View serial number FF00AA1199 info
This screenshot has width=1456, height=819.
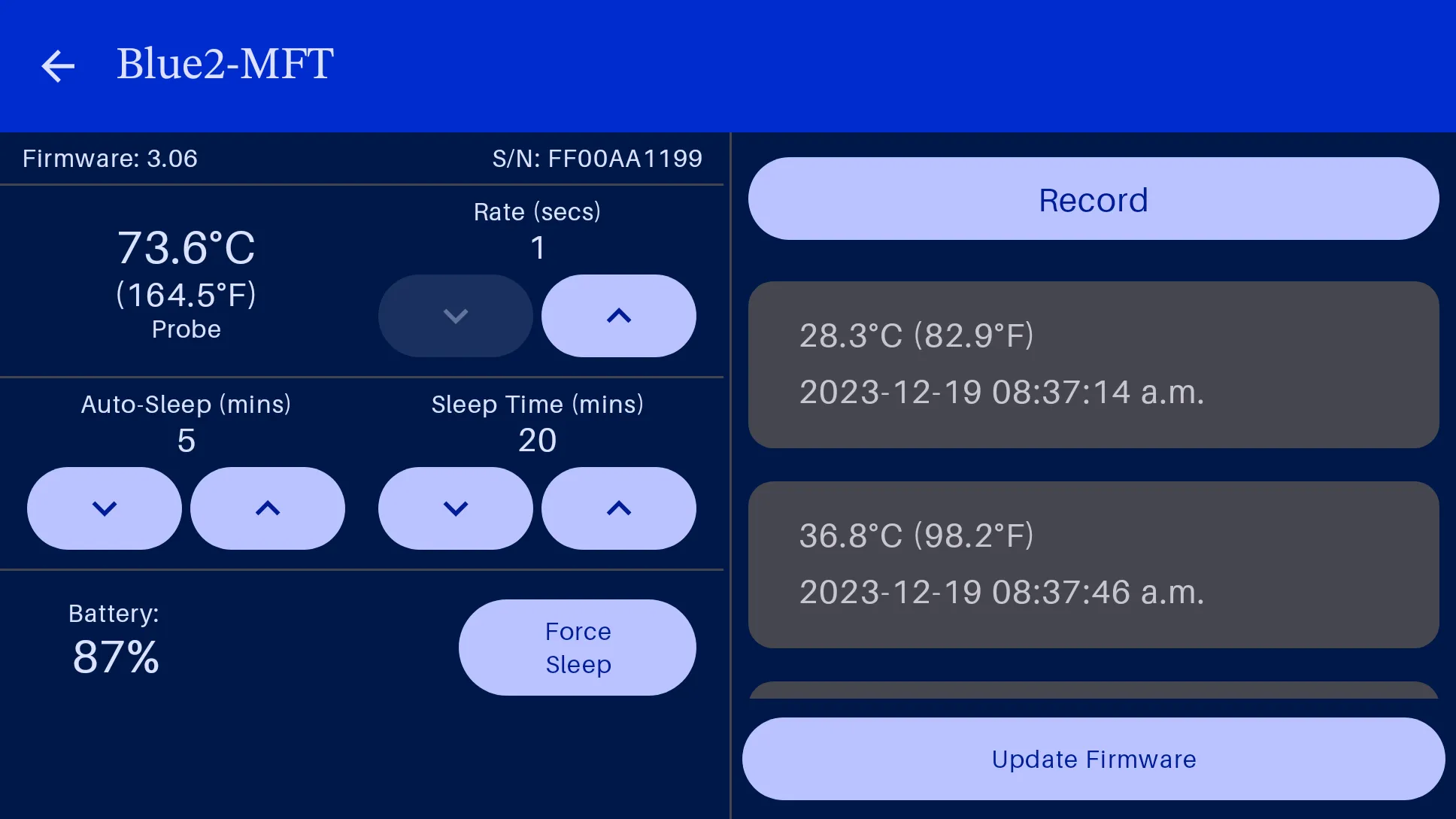[x=597, y=158]
